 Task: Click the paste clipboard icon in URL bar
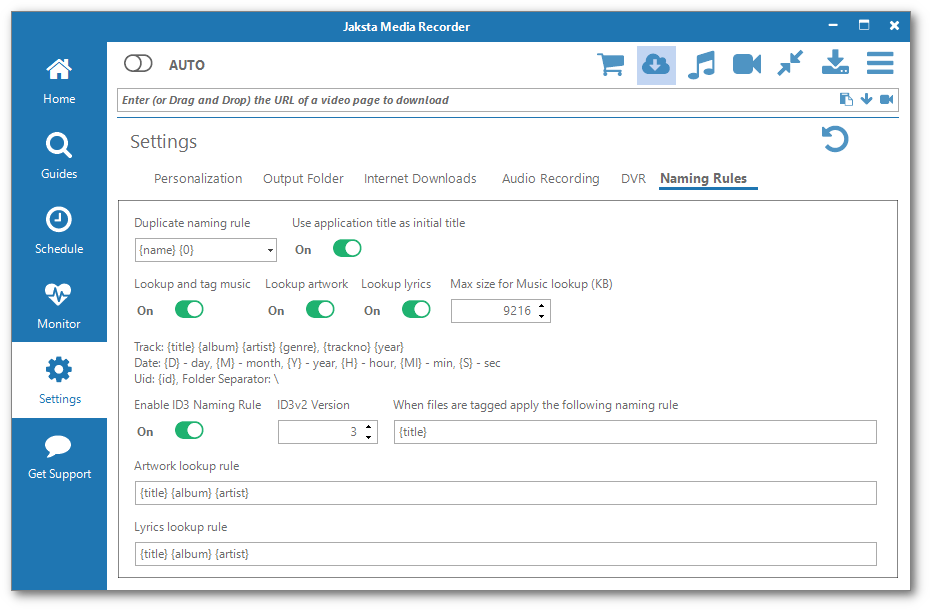(x=846, y=99)
